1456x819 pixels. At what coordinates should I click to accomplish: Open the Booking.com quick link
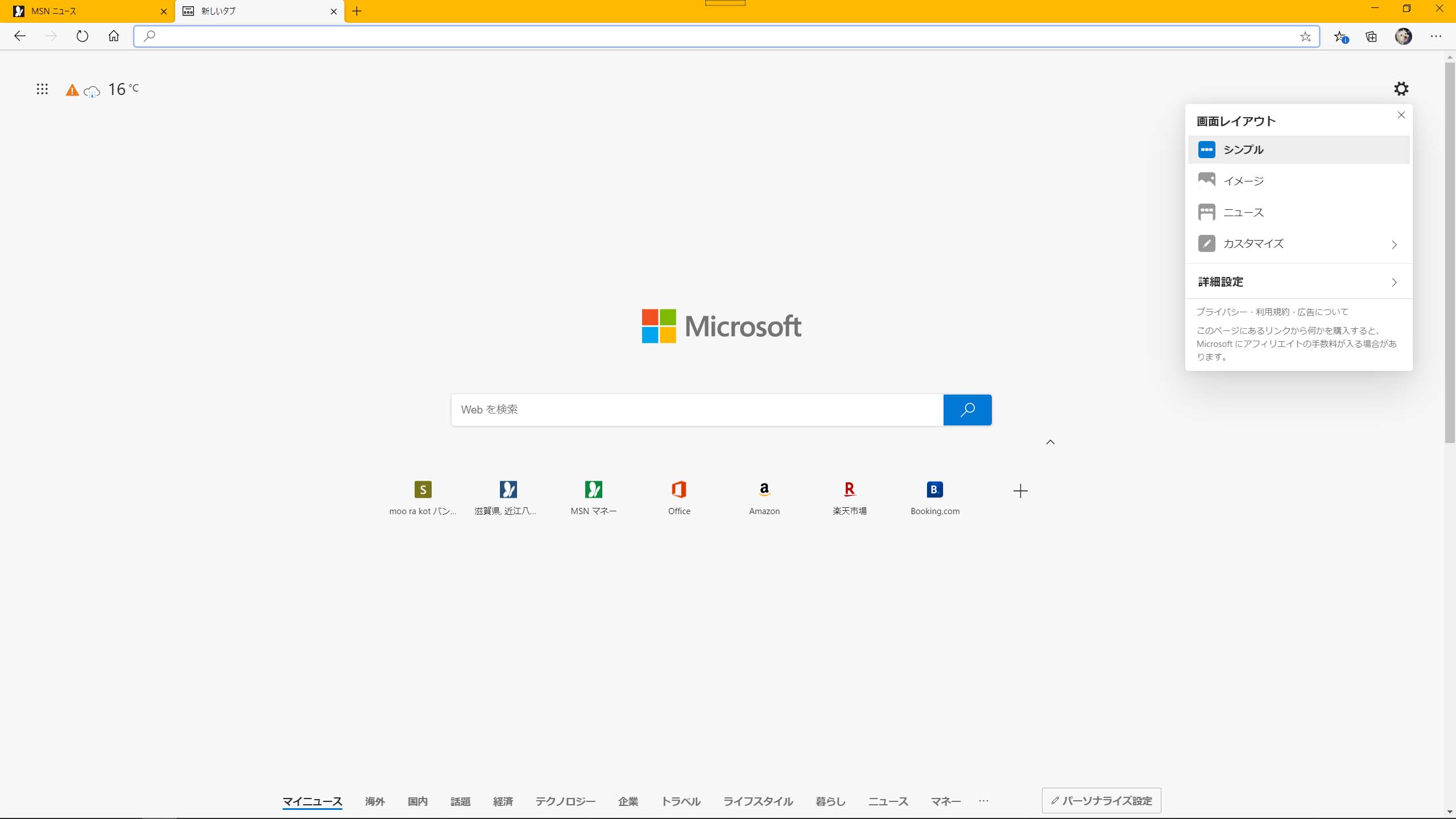[935, 498]
